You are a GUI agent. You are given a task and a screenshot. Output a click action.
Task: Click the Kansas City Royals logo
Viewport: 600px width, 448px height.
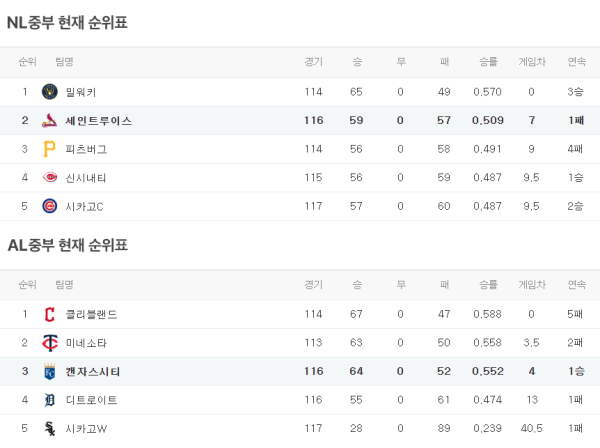[50, 372]
